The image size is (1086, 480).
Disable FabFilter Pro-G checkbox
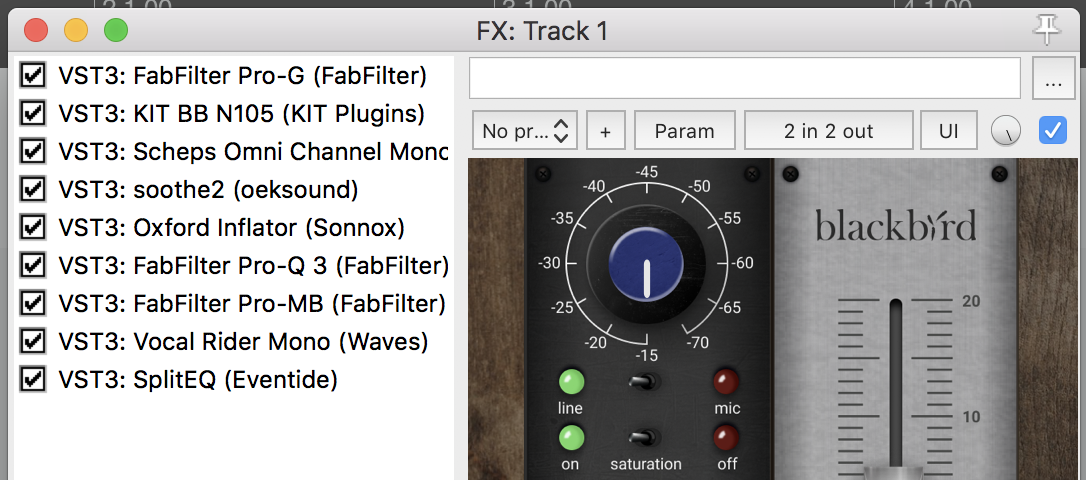click(x=33, y=76)
